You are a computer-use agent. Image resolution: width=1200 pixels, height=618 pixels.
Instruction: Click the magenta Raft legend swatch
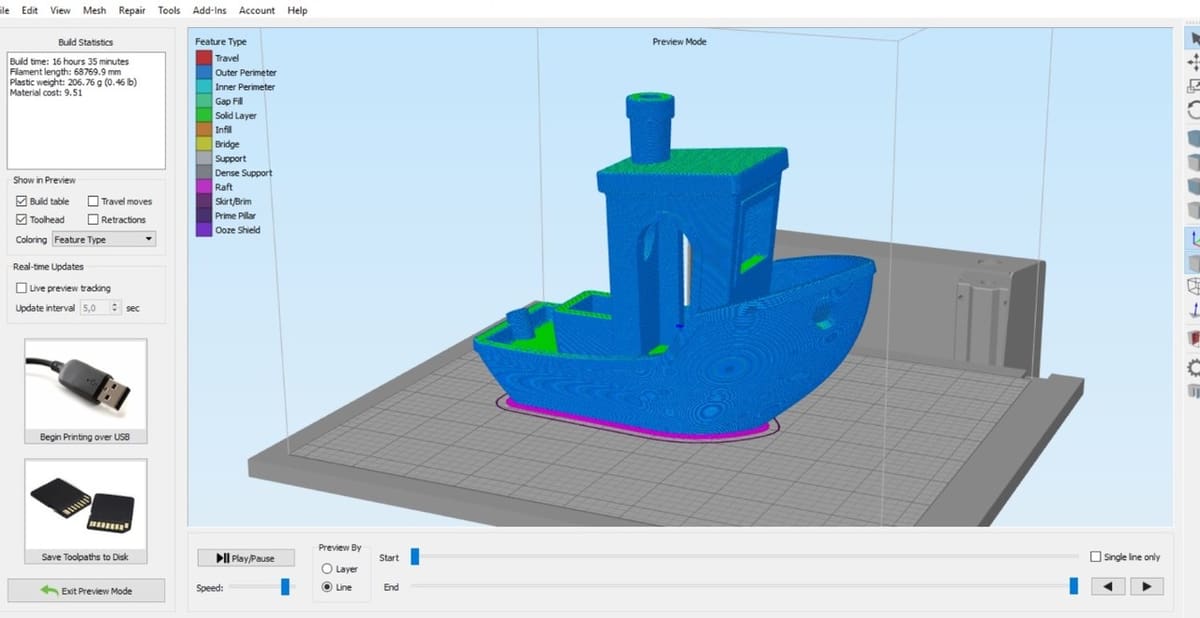[x=204, y=186]
